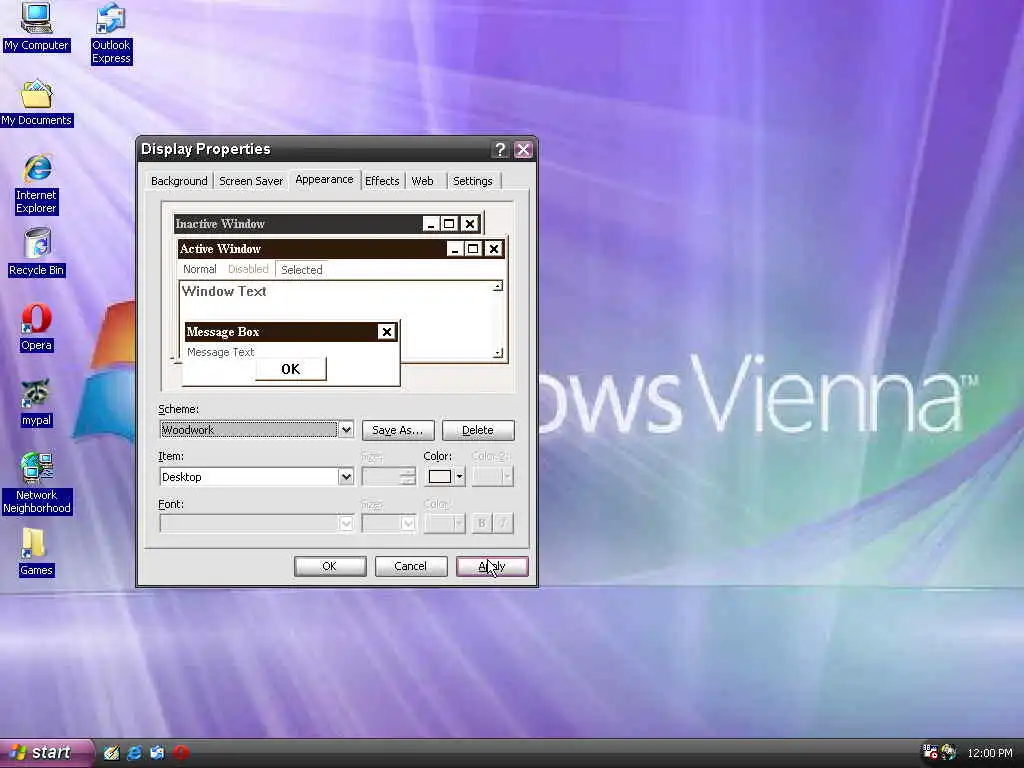Select the Outlook Express desktop icon

pyautogui.click(x=111, y=34)
